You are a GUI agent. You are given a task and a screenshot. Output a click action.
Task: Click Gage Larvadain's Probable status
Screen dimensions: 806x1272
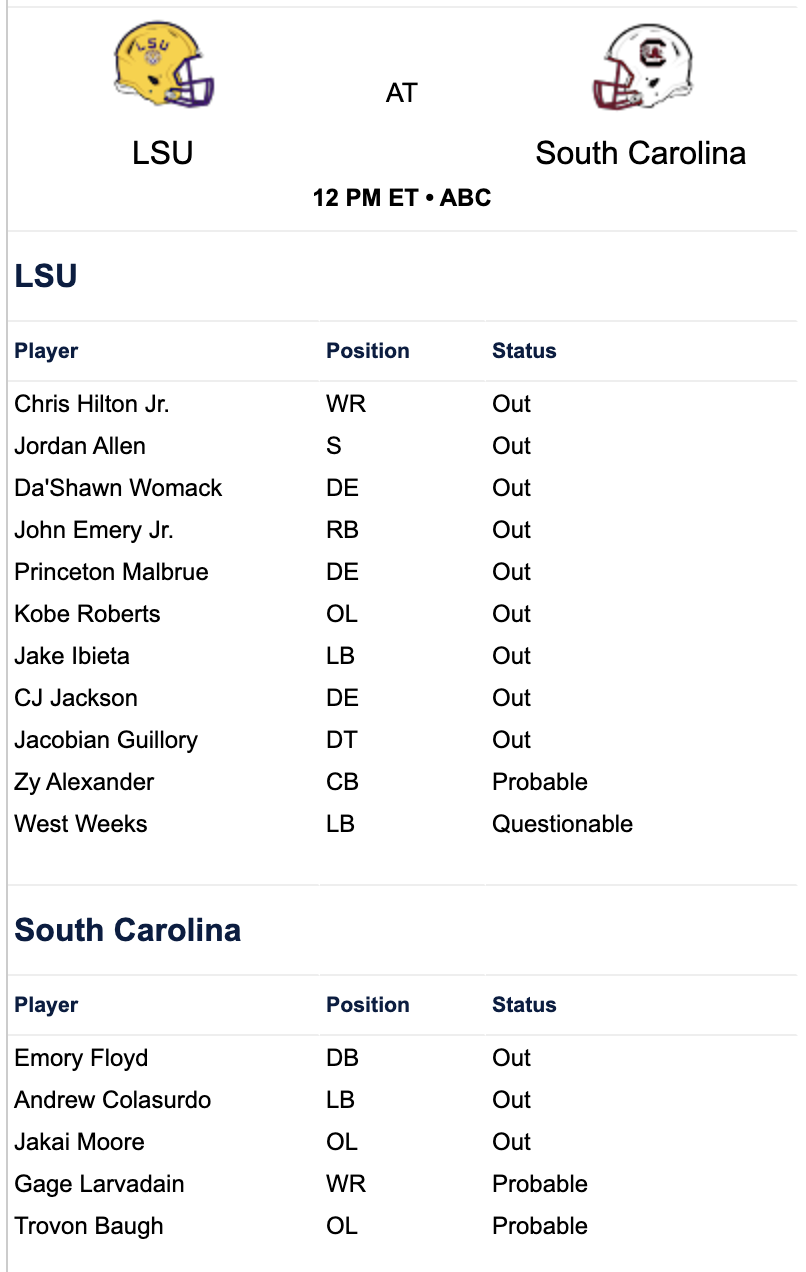click(540, 1184)
